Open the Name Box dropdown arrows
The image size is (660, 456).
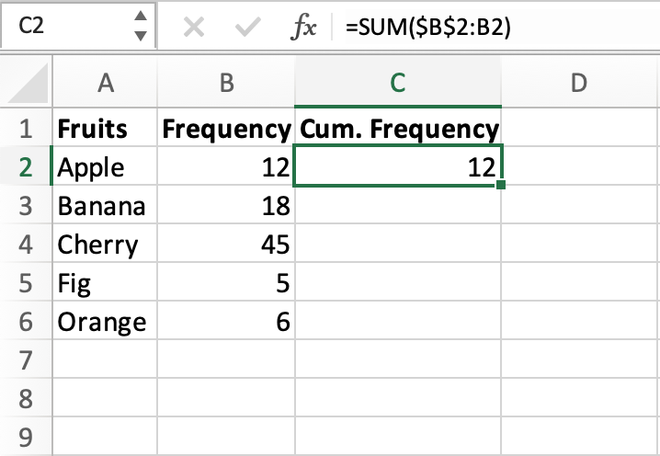coord(140,27)
